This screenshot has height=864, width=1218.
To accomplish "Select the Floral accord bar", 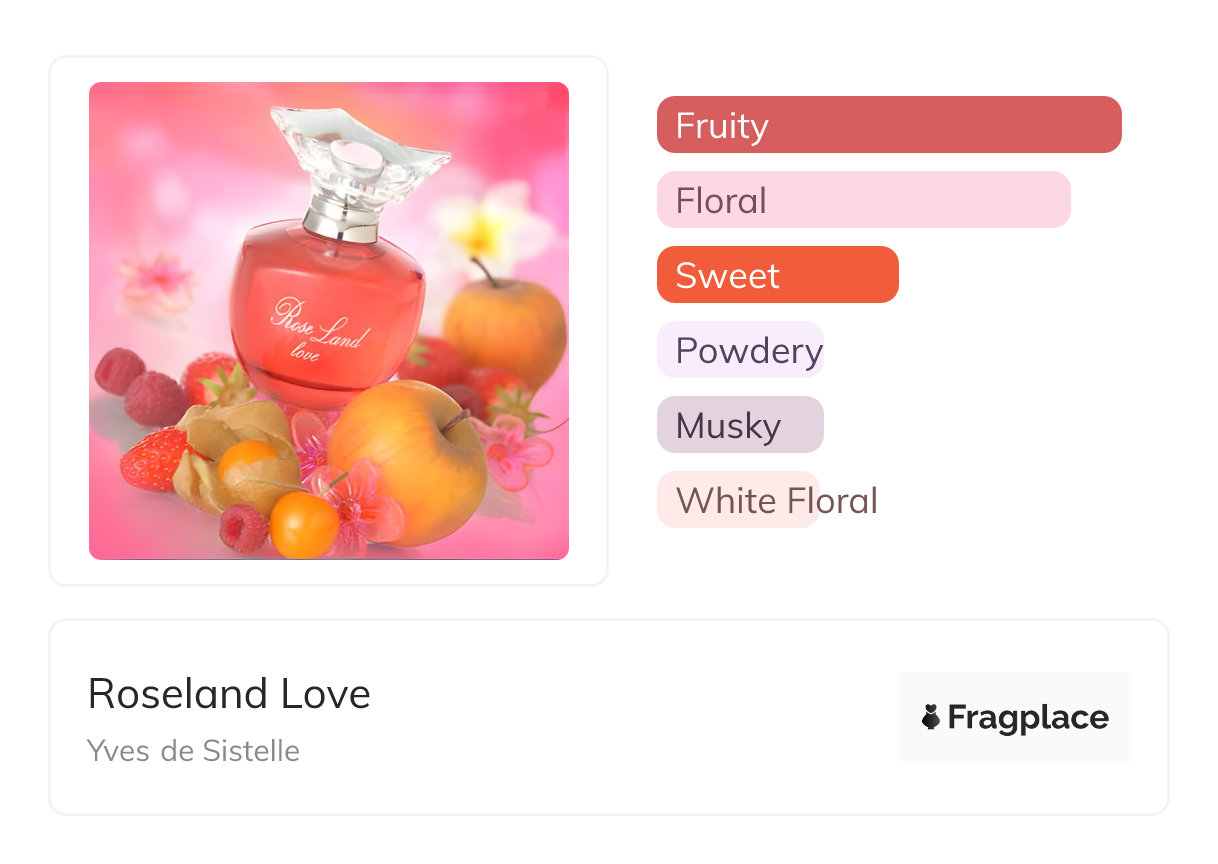I will pos(863,200).
